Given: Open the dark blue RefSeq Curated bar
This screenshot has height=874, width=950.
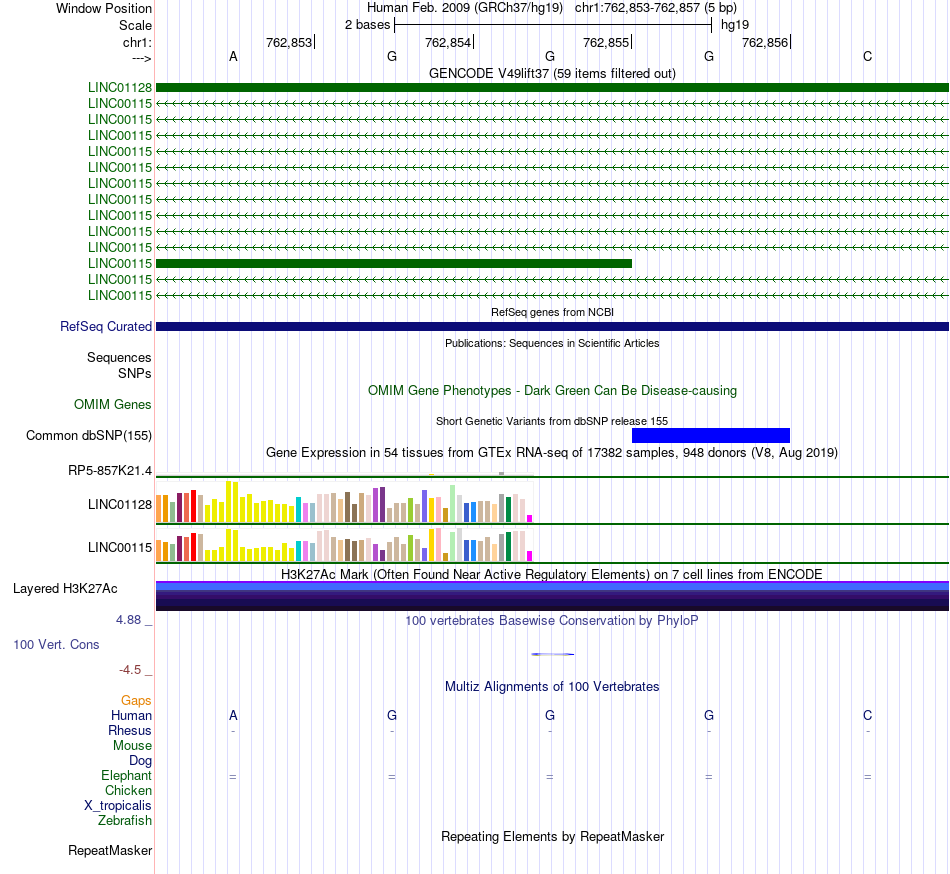Looking at the screenshot, I should pyautogui.click(x=552, y=326).
